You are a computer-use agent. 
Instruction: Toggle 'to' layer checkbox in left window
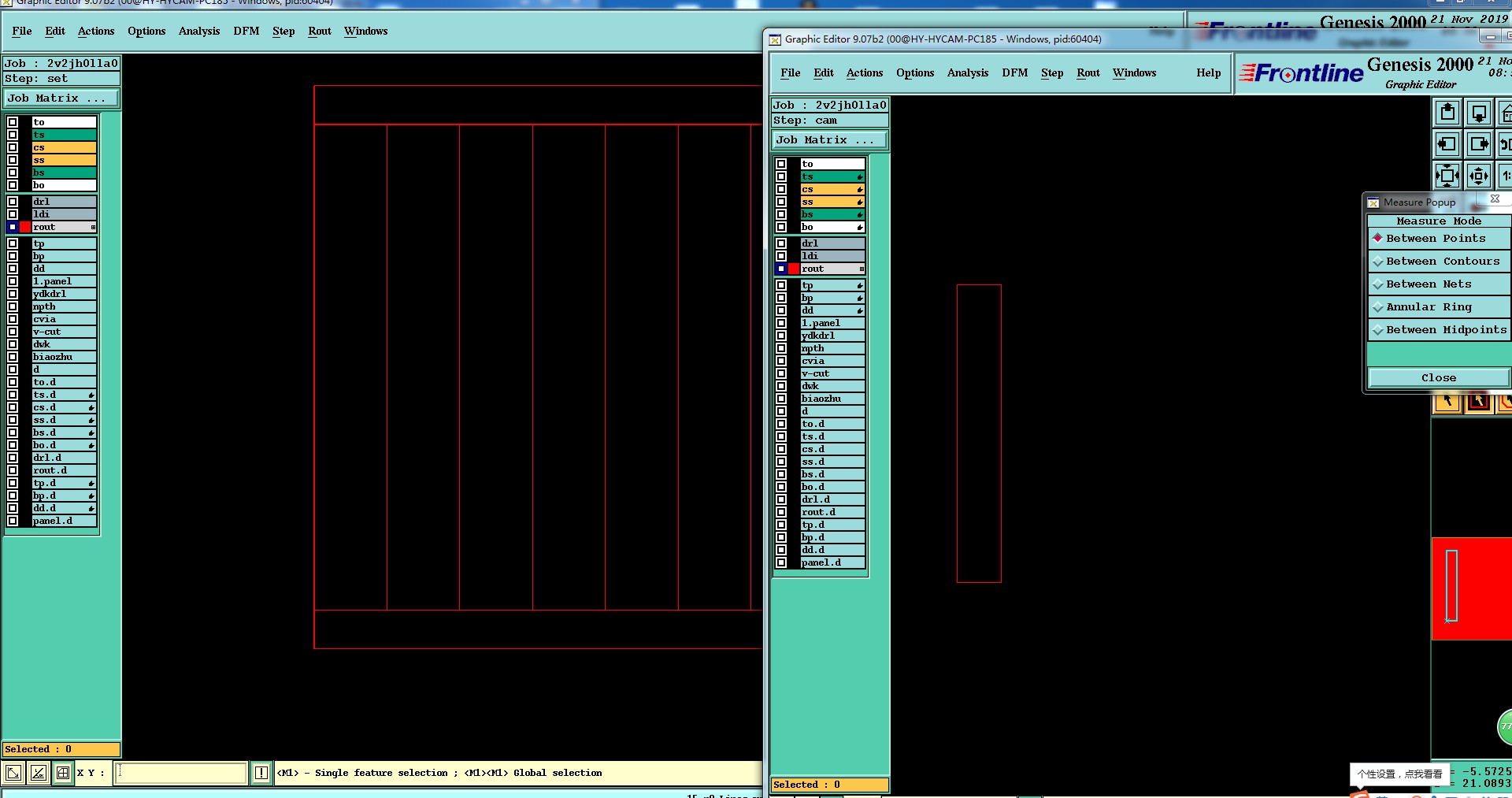(x=13, y=122)
